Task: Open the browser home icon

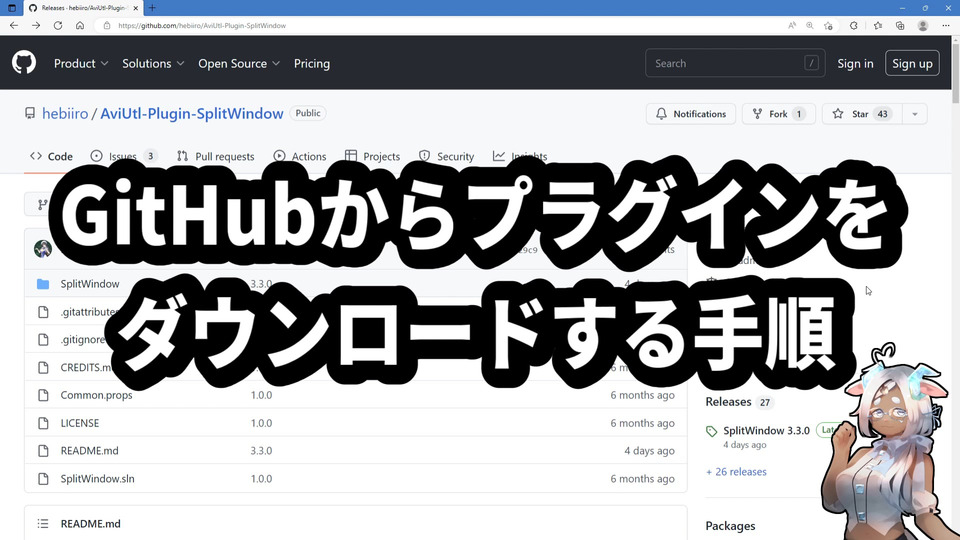Action: pyautogui.click(x=80, y=26)
